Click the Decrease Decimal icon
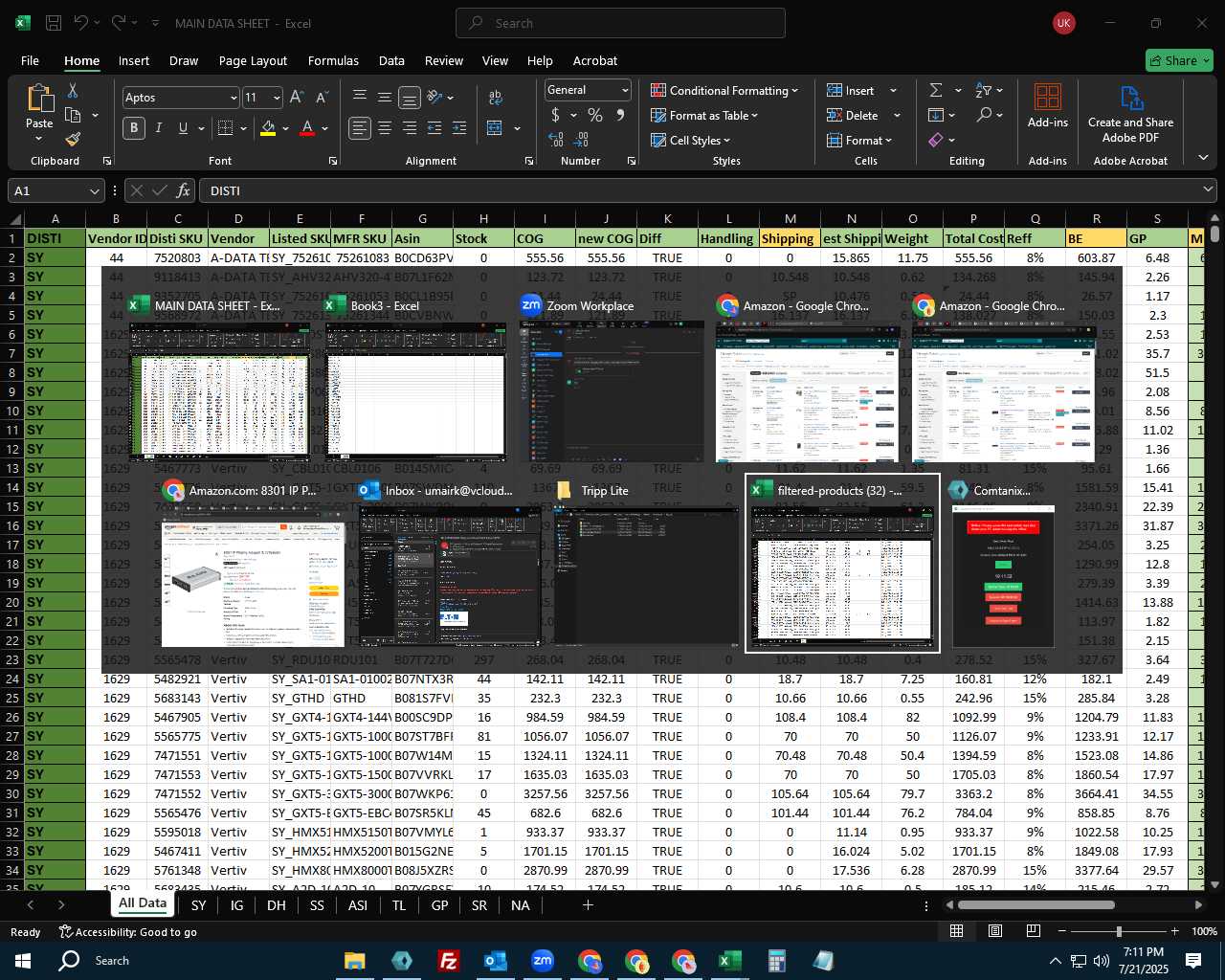Viewport: 1225px width, 980px height. point(583,140)
